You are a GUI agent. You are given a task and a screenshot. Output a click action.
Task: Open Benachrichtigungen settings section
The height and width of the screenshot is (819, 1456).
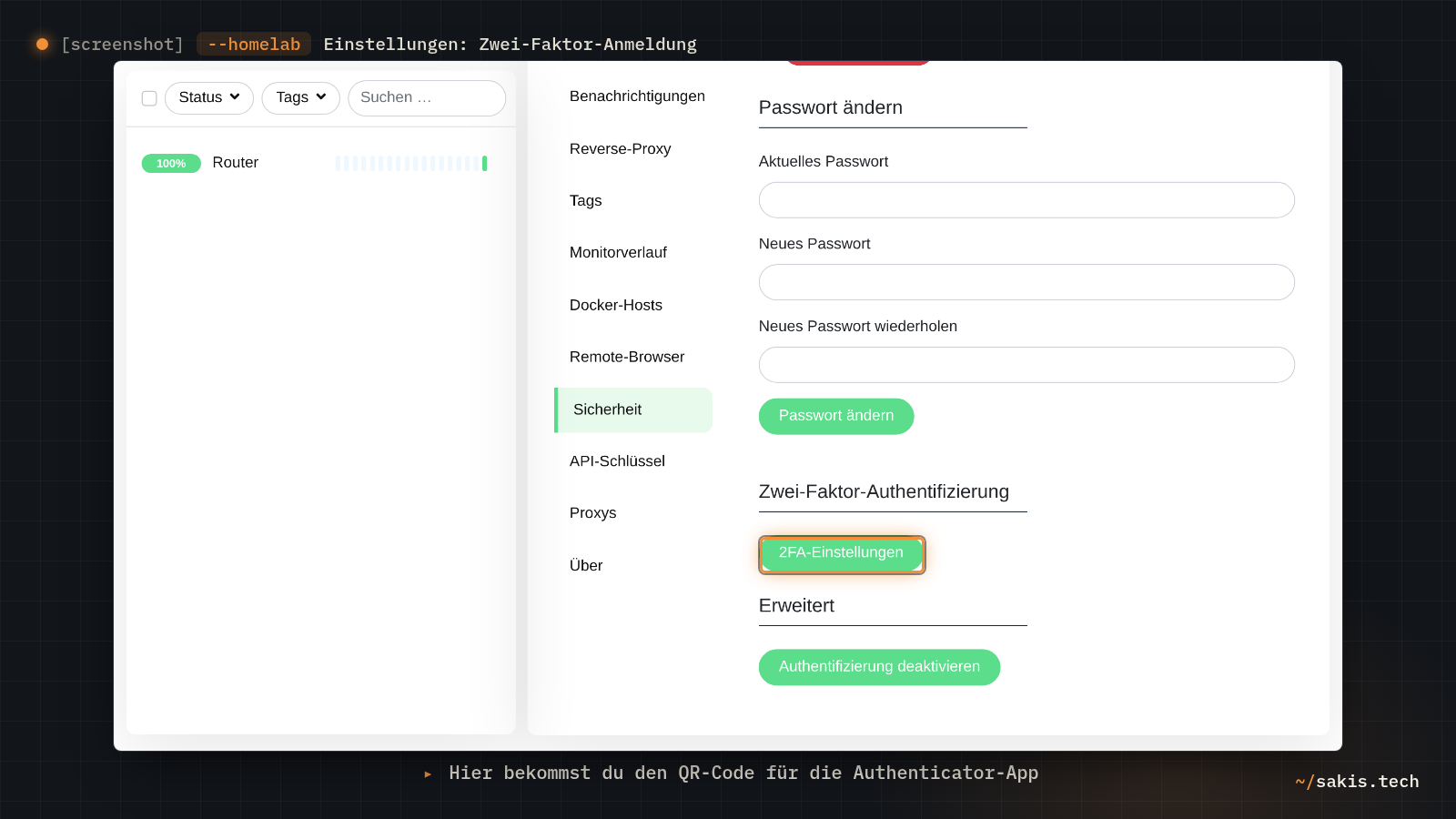(x=637, y=96)
